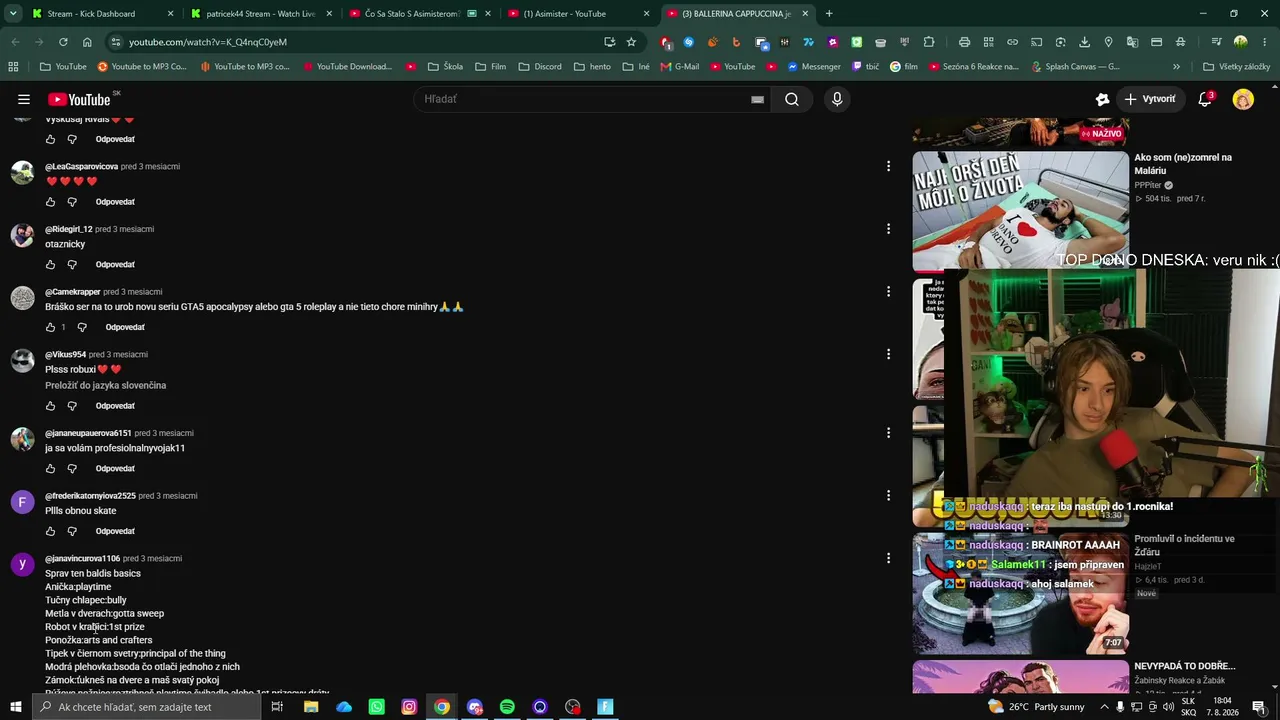Open the Promluvil o incidentu ve Žďáru video title
Viewport: 1280px width, 720px height.
(1184, 545)
